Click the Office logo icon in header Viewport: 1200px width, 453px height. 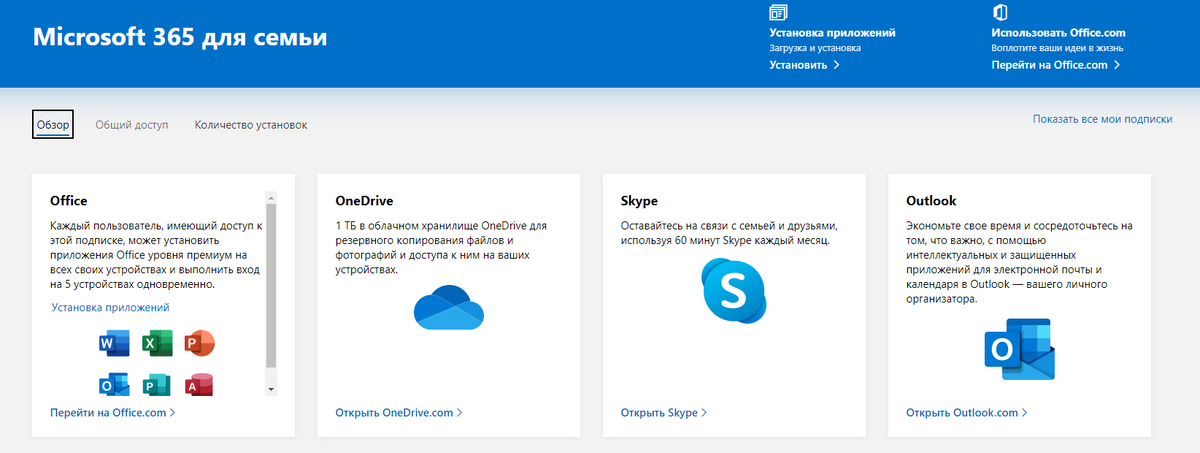point(999,13)
